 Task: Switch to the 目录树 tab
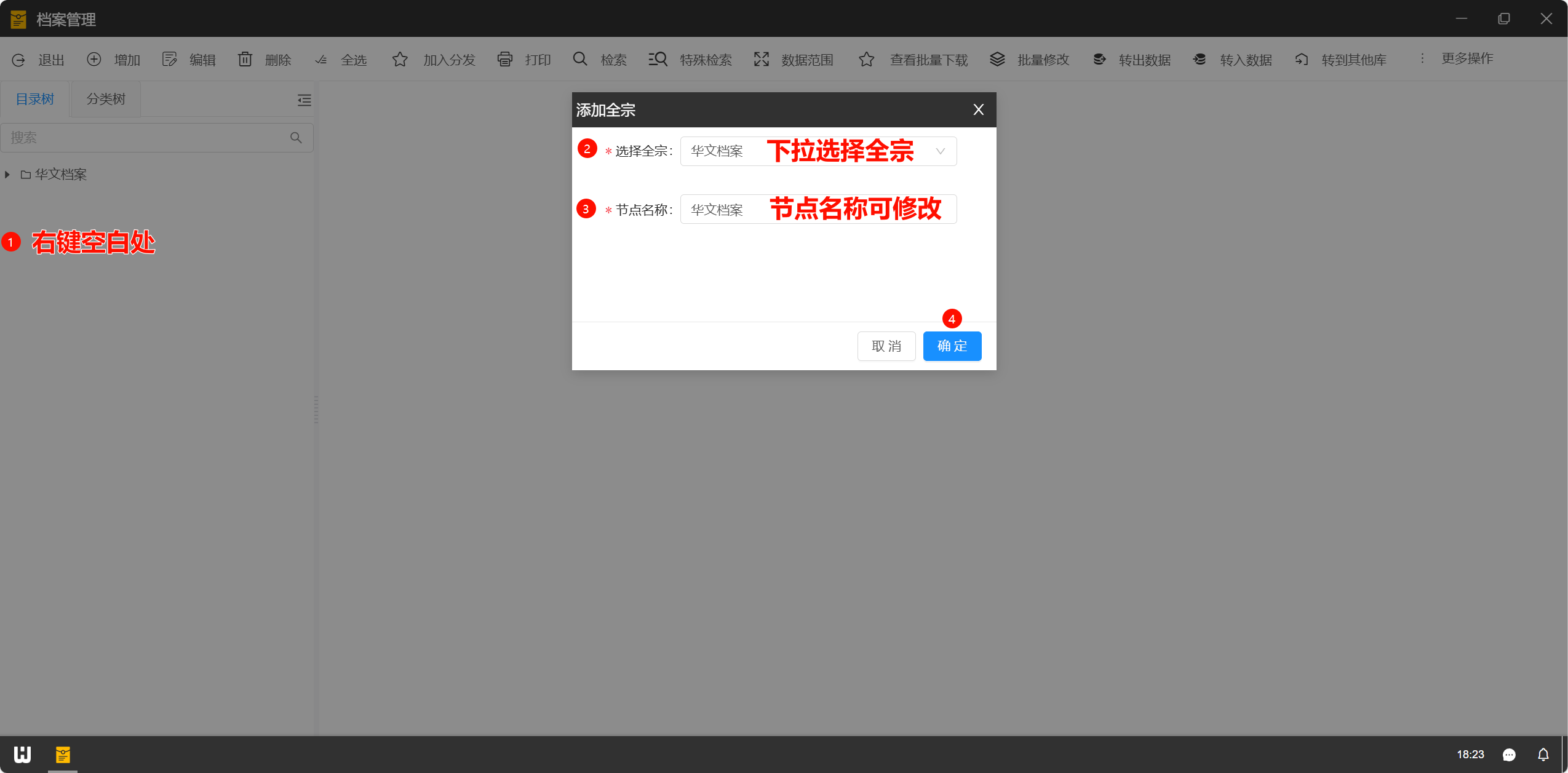34,99
